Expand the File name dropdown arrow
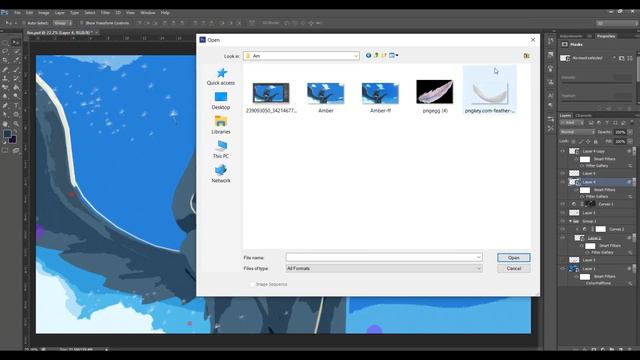Image resolution: width=640 pixels, height=360 pixels. tap(478, 258)
